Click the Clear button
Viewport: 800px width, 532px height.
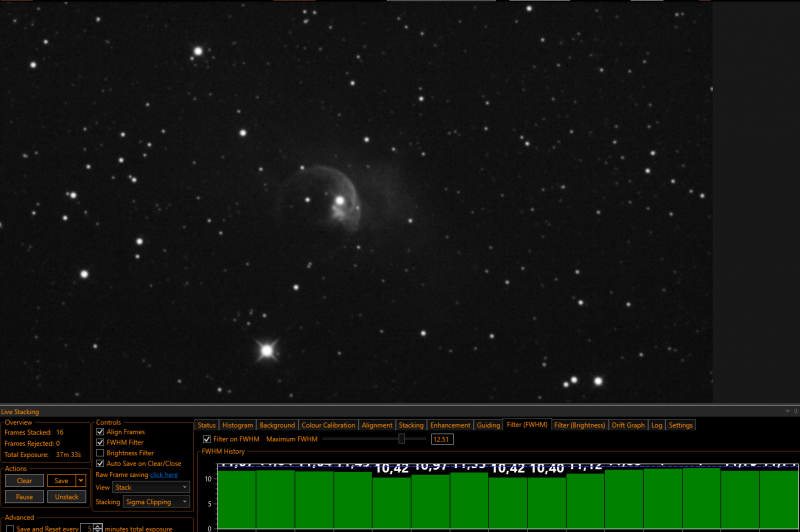click(x=24, y=480)
